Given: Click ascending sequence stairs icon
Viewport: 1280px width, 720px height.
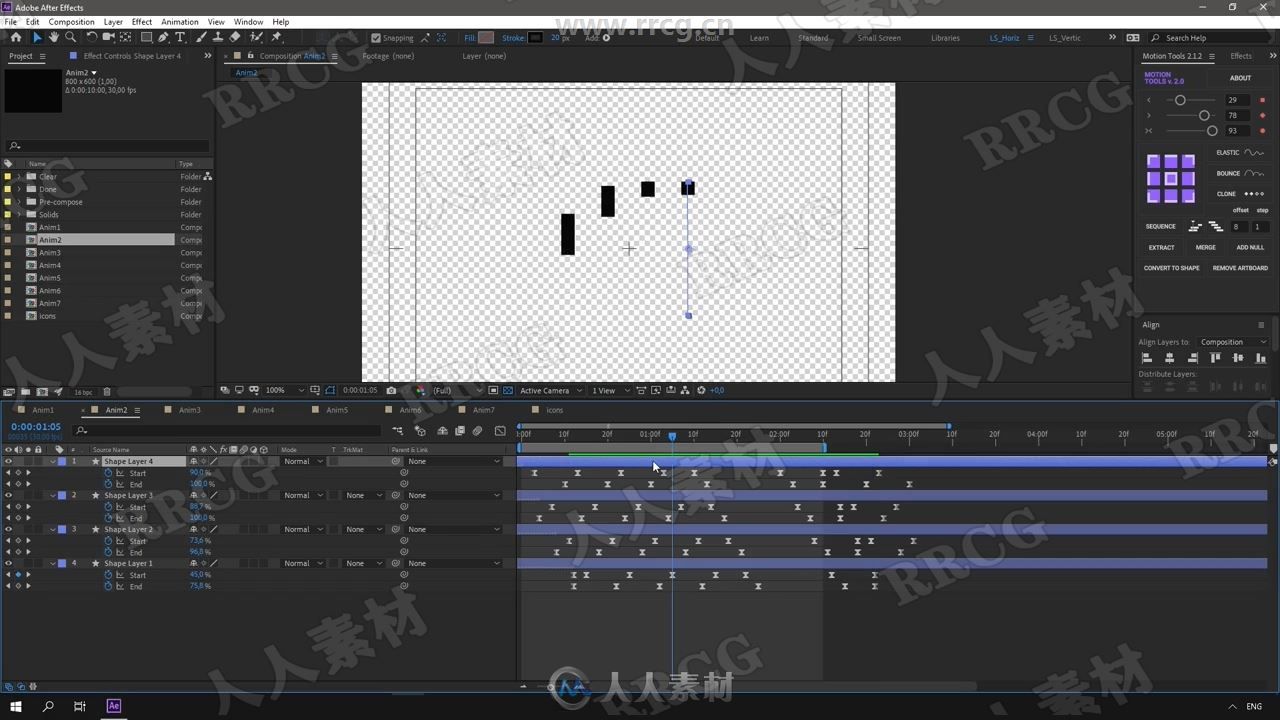Looking at the screenshot, I should click(1194, 227).
